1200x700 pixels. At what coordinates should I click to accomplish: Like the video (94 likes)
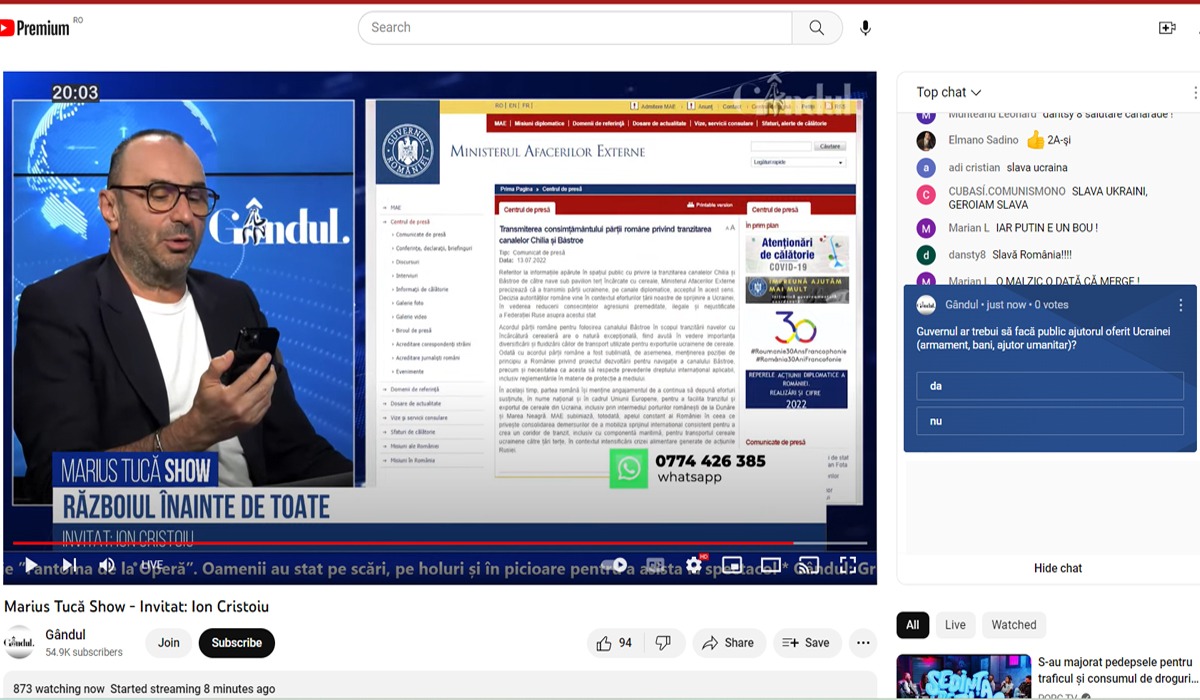tap(614, 643)
